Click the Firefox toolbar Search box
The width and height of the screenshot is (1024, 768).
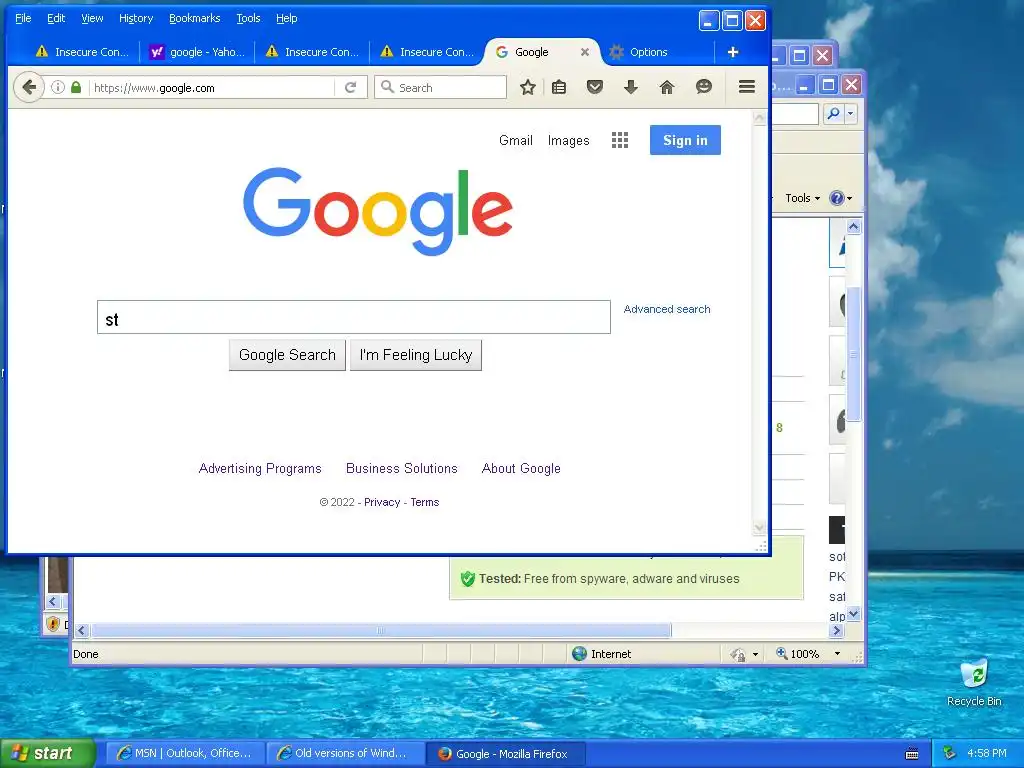[x=441, y=88]
